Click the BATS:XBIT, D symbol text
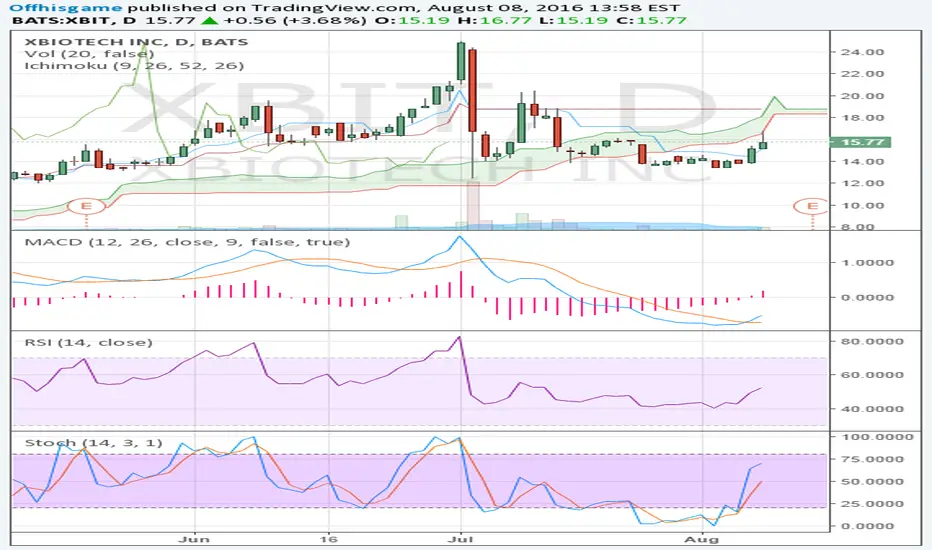The image size is (932, 550). coord(73,20)
